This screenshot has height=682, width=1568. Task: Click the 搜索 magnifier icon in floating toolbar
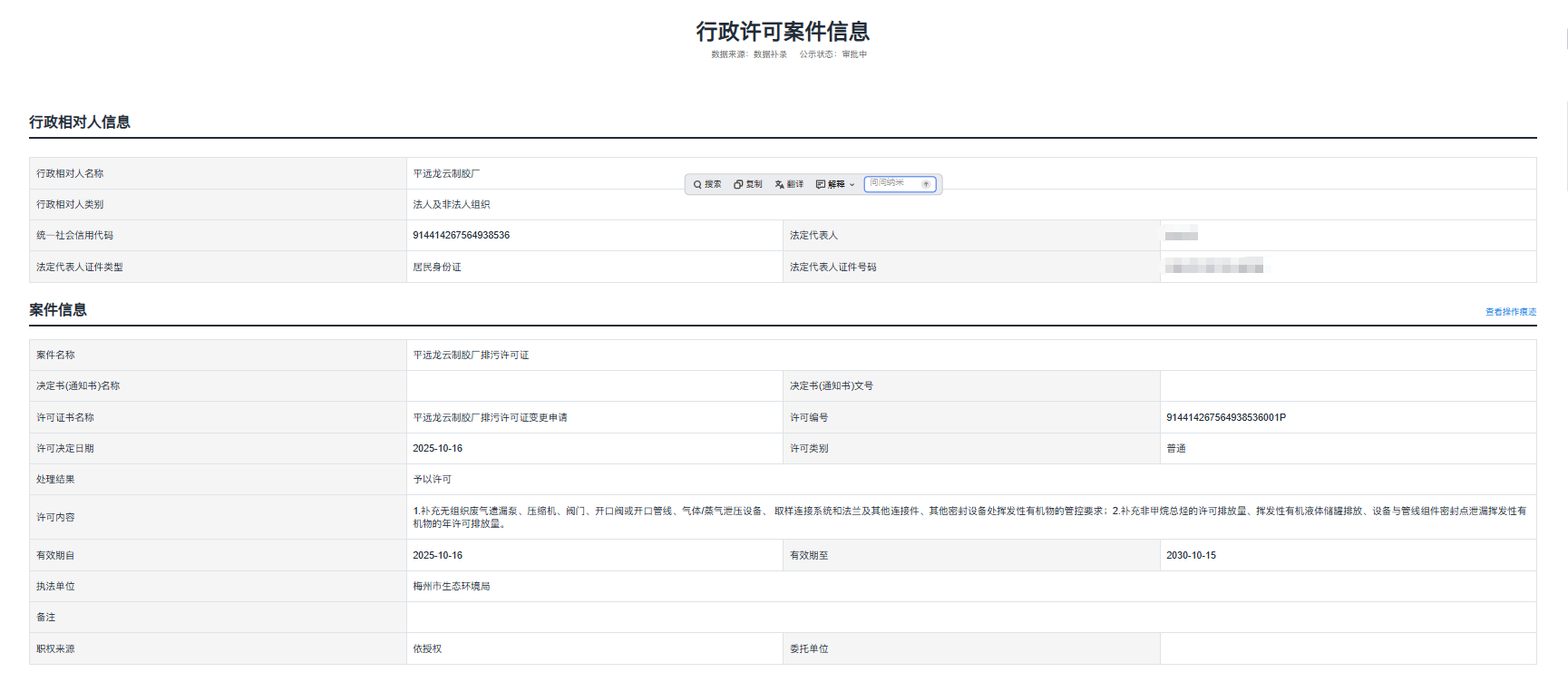[697, 185]
